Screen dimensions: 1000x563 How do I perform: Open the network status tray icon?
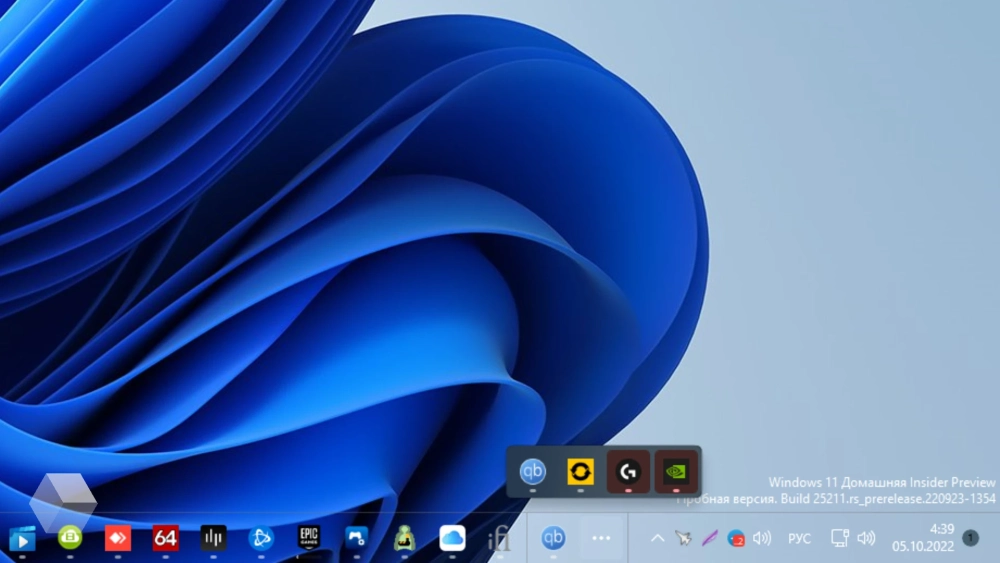[x=840, y=538]
